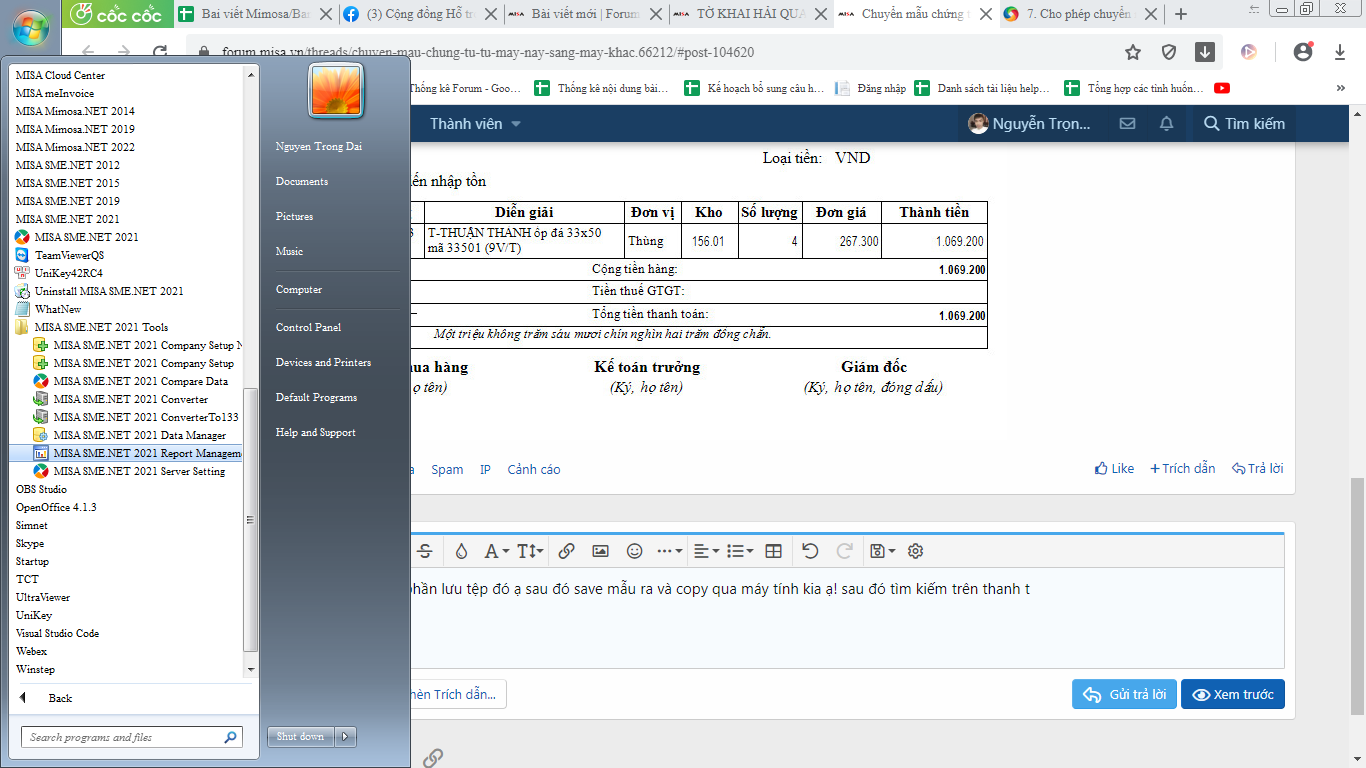Apply strikethrough formatting in editor toolbar

[425, 551]
